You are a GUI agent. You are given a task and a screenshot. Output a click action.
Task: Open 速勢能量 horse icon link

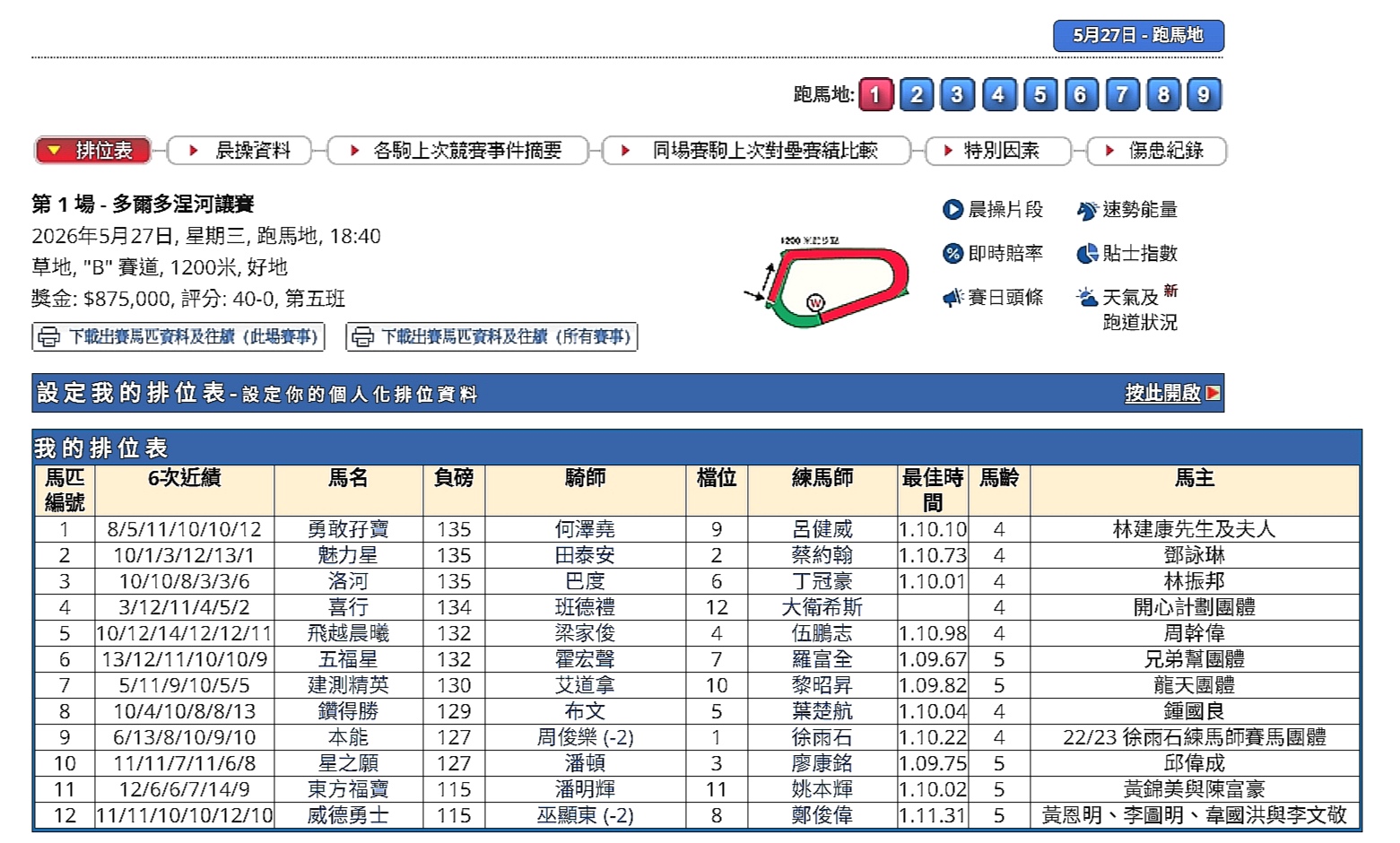(x=1087, y=211)
